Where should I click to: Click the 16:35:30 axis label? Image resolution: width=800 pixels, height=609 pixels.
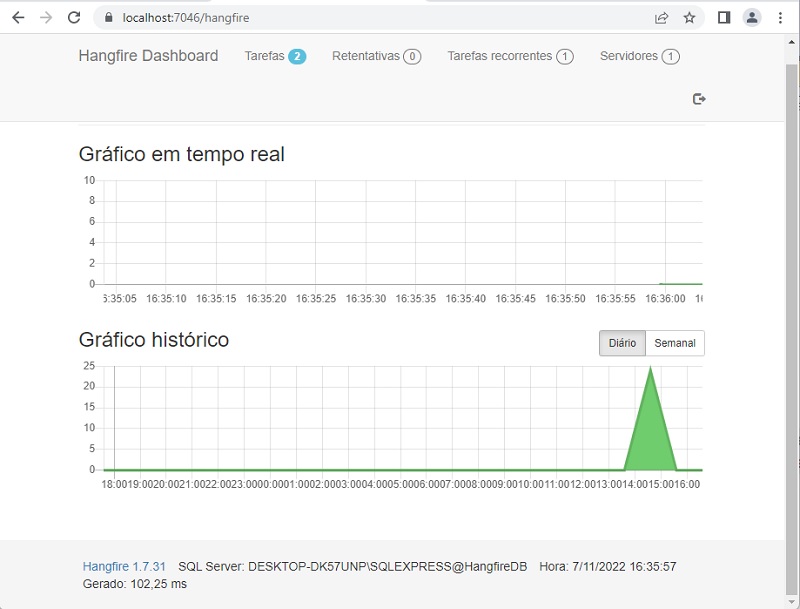tap(366, 299)
